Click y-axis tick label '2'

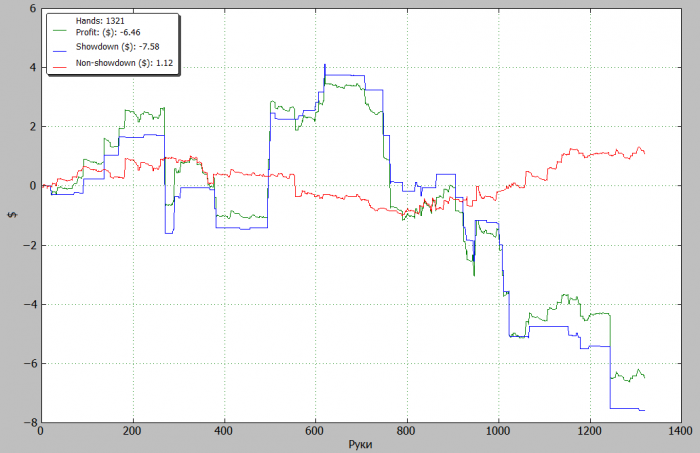pyautogui.click(x=33, y=127)
